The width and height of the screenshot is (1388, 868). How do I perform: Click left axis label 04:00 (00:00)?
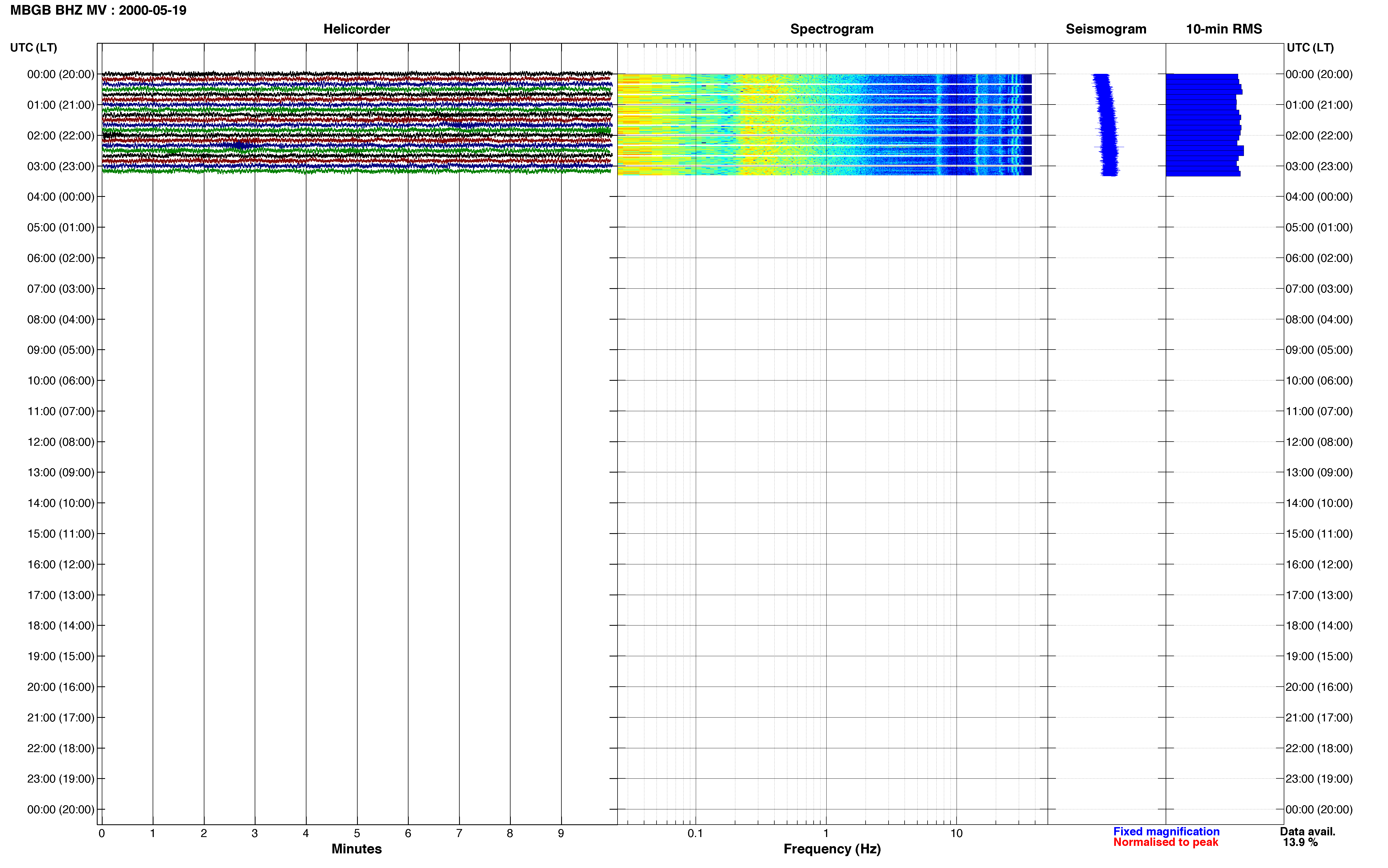[x=61, y=197]
